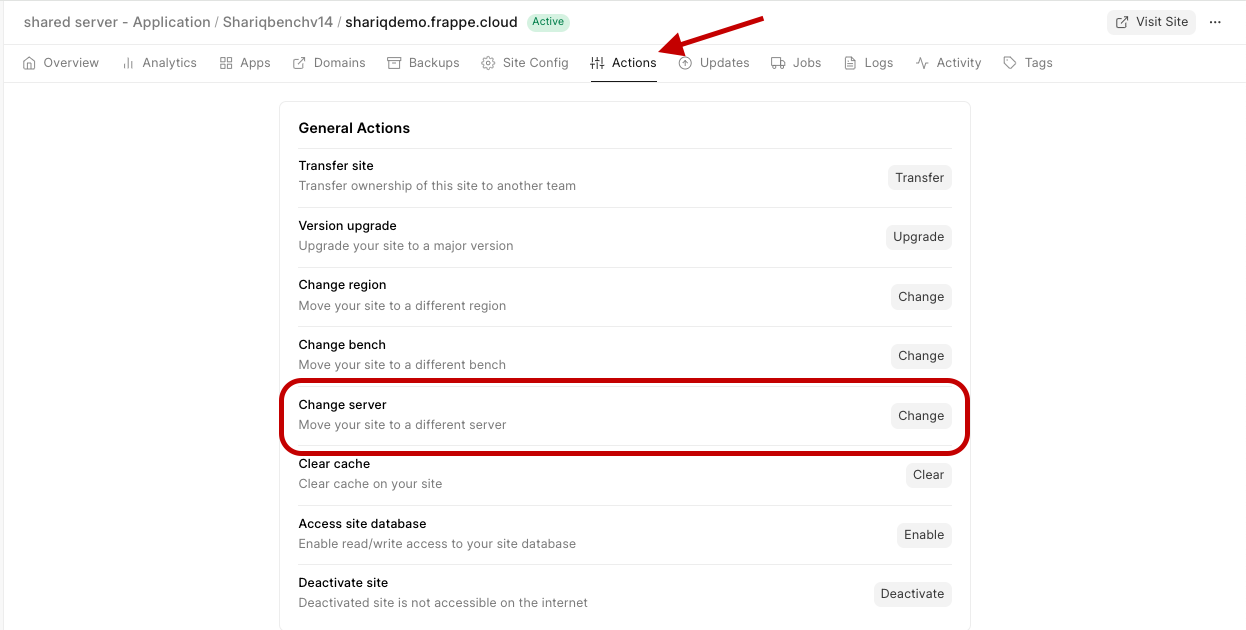
Task: Click the Apps grid icon
Action: coord(226,63)
